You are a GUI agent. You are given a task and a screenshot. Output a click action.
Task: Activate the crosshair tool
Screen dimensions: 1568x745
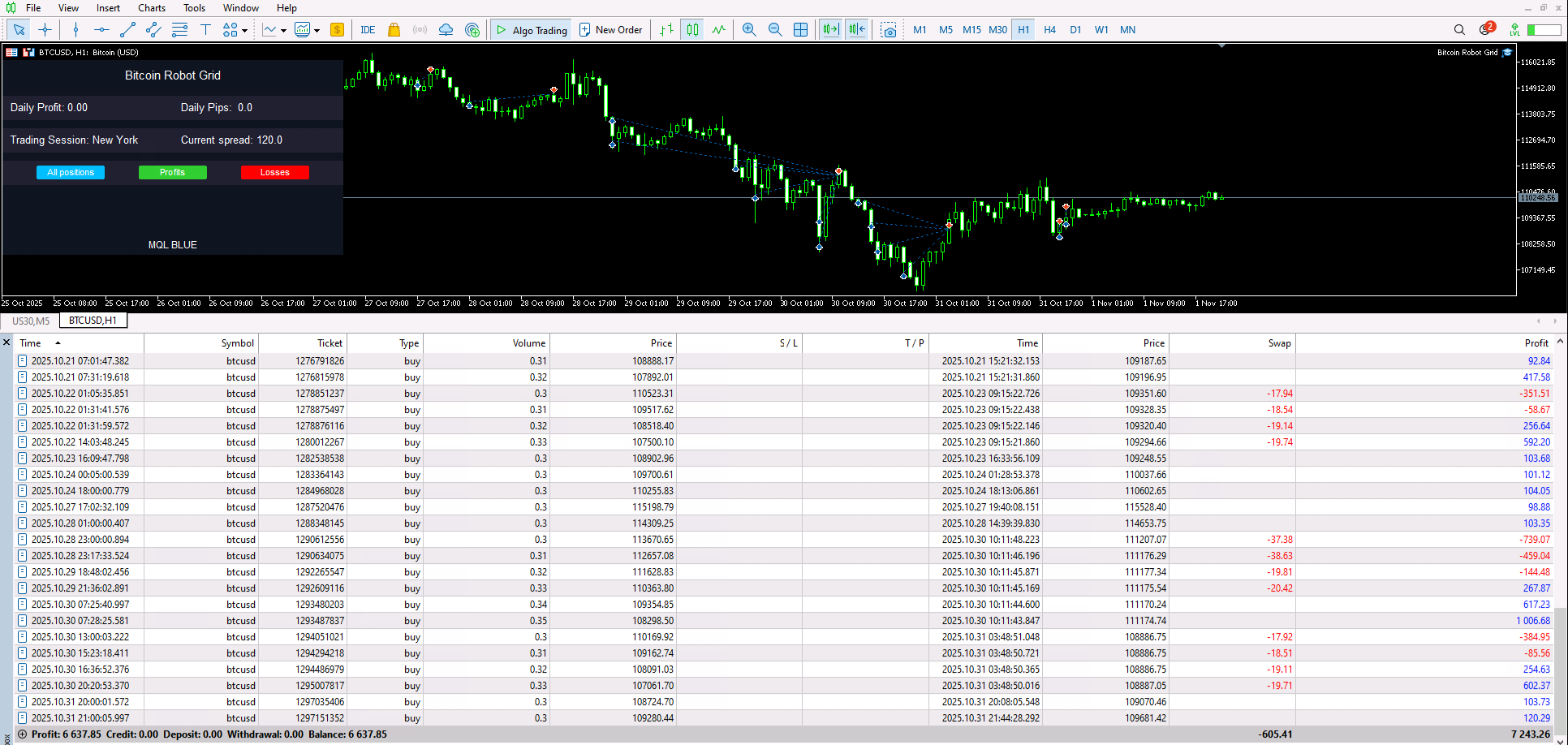[x=45, y=30]
